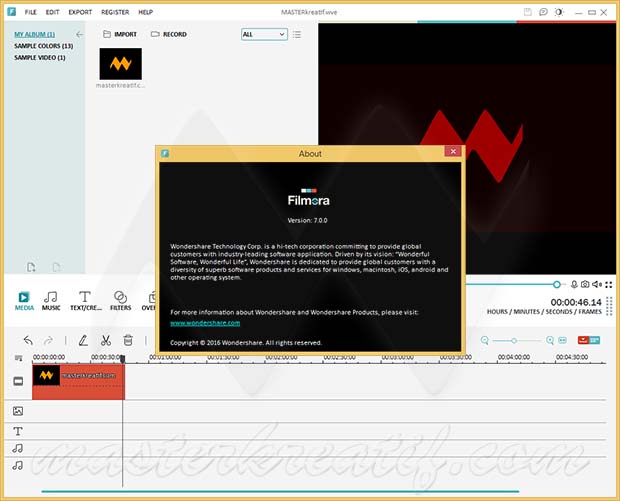The width and height of the screenshot is (620, 501).
Task: Click the 00:04:00:00 mark on the timeline ruler
Action: tap(514, 357)
